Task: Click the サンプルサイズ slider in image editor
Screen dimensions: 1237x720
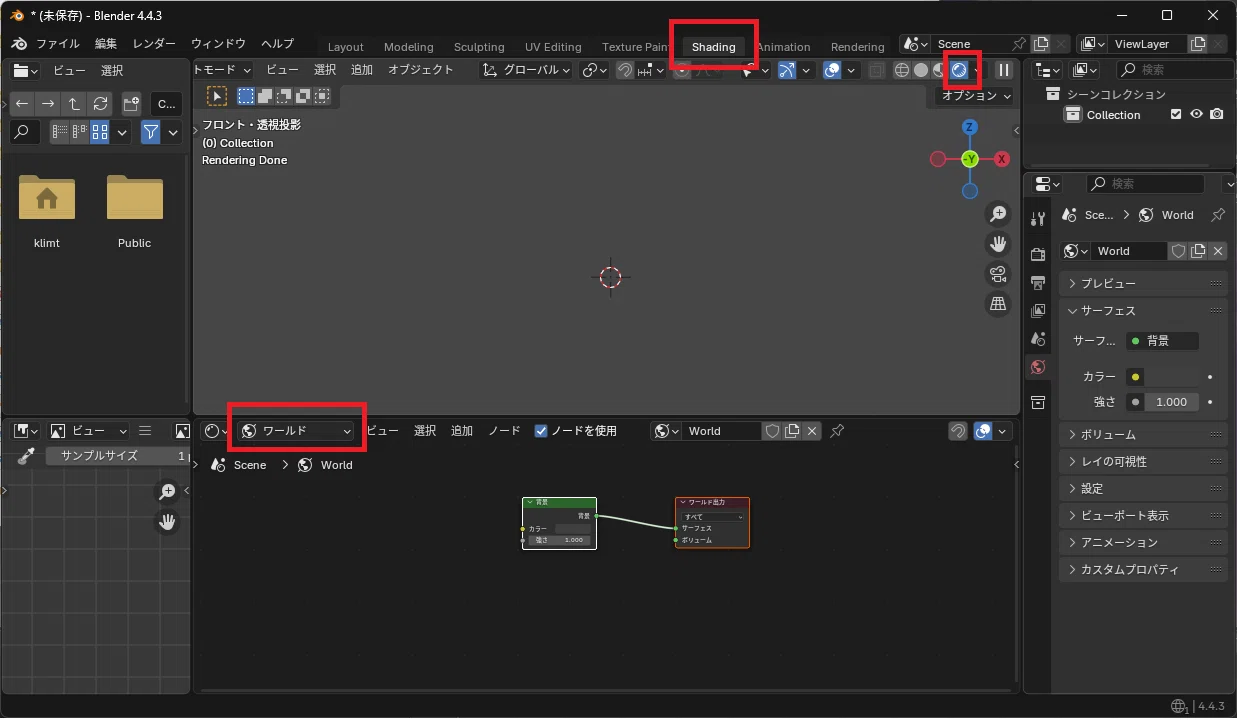Action: point(117,456)
